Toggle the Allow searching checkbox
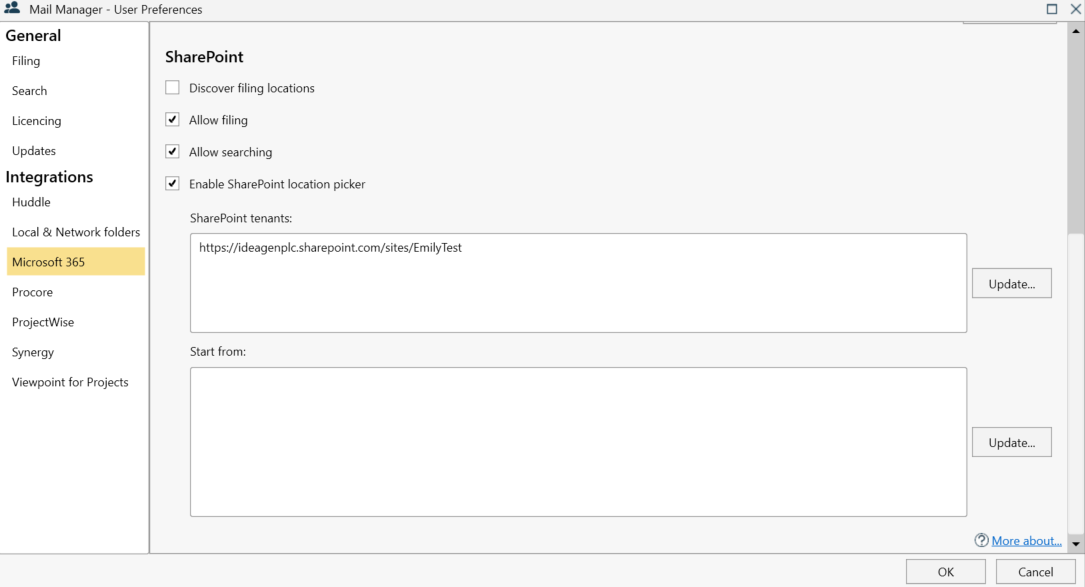The width and height of the screenshot is (1085, 587). point(173,152)
